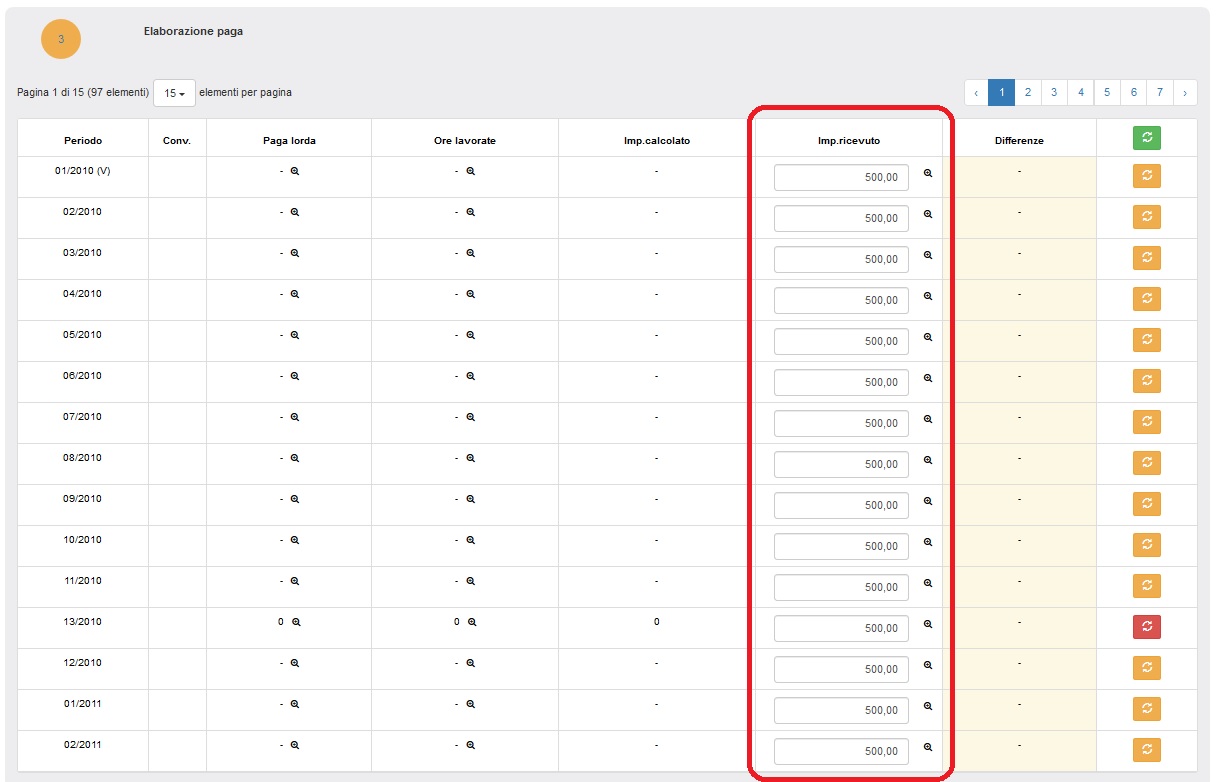Click orange refresh button for row 02/2011
This screenshot has height=782, width=1217.
1146,749
